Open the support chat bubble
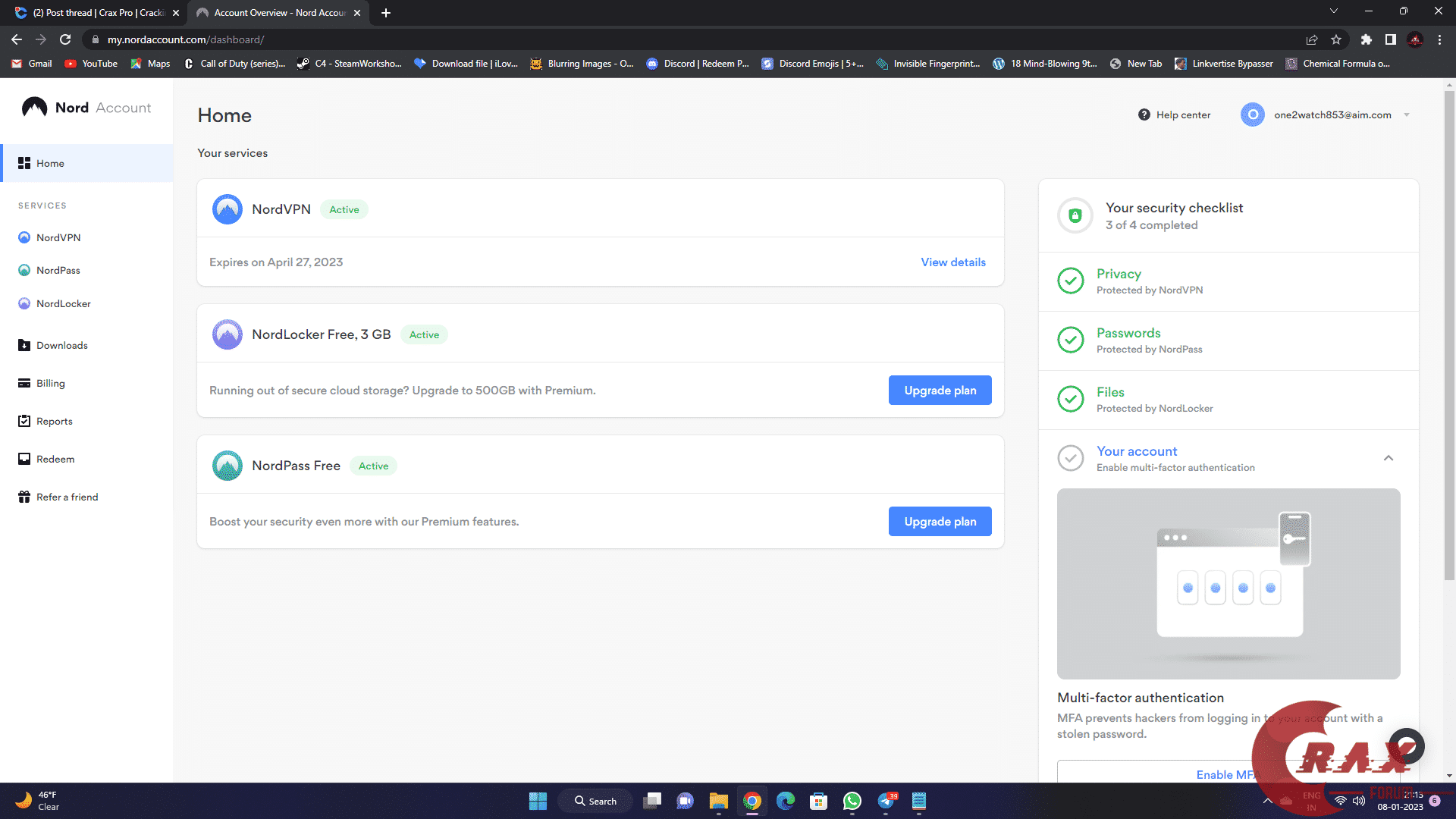 point(1407,746)
